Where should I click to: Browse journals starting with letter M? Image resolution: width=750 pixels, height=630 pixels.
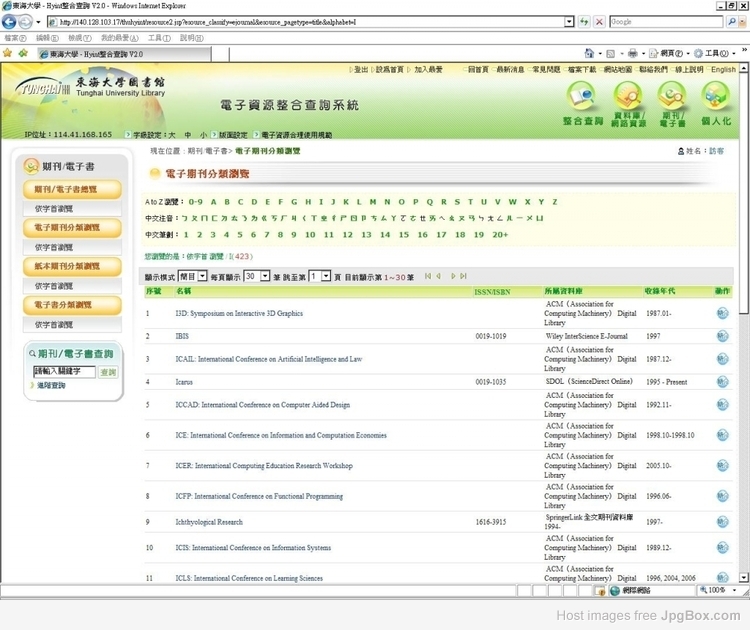click(359, 201)
